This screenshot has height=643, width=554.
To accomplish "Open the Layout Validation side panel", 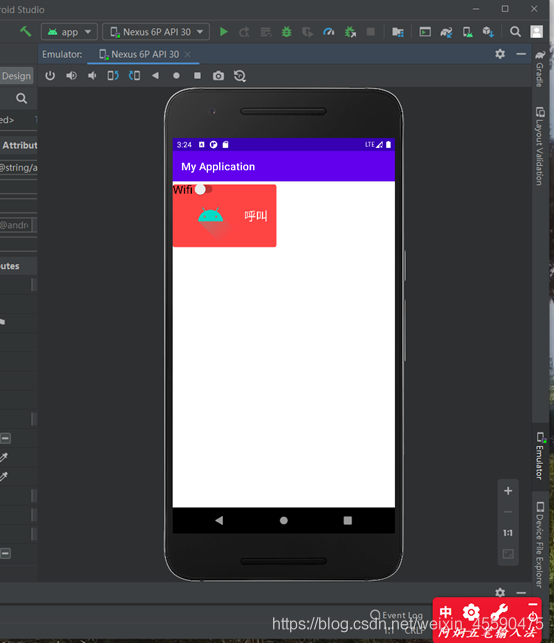I will click(x=540, y=146).
